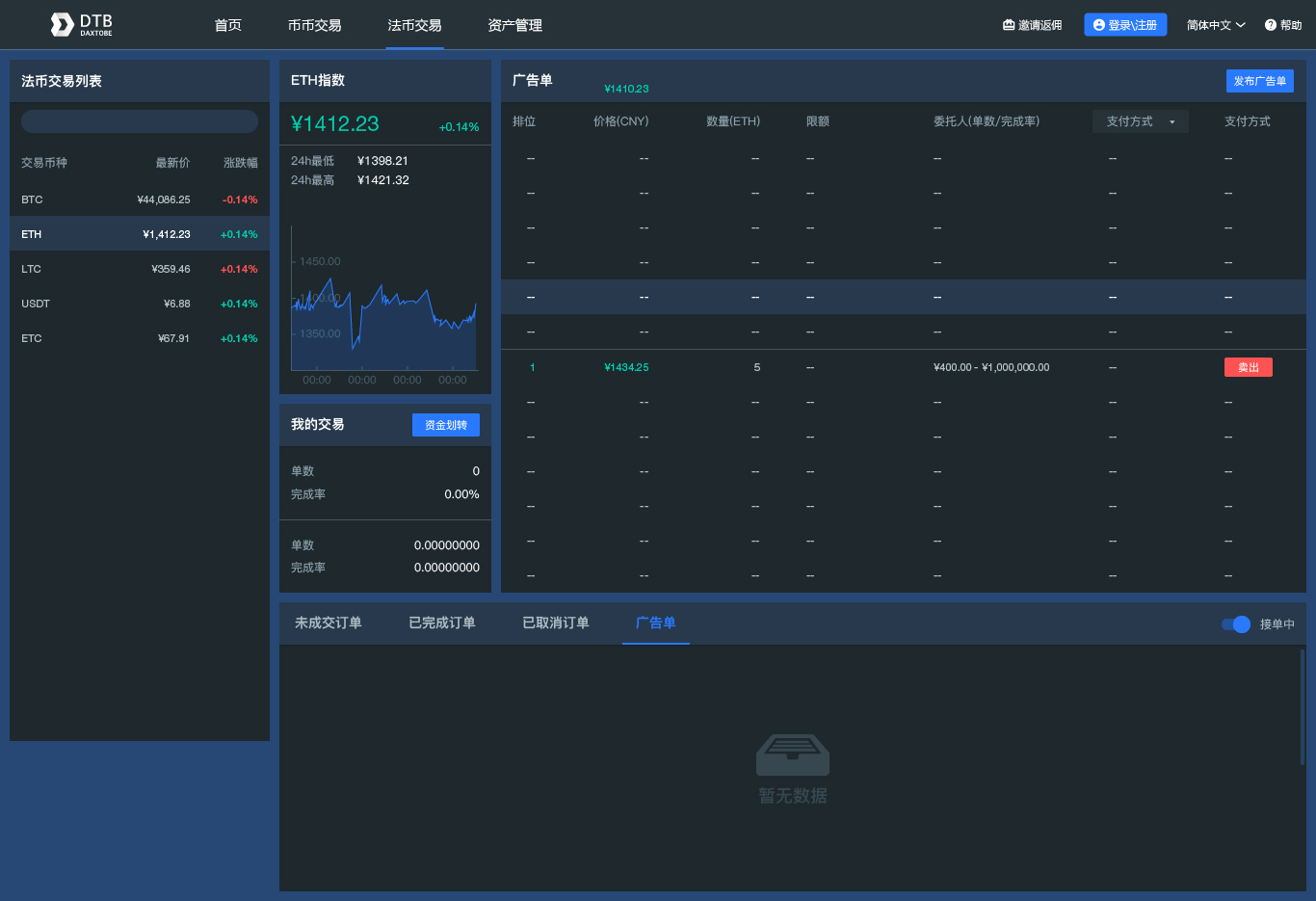Screen dimensions: 1316x901
Task: Click the 涨跌幅 column header
Action: (x=241, y=163)
